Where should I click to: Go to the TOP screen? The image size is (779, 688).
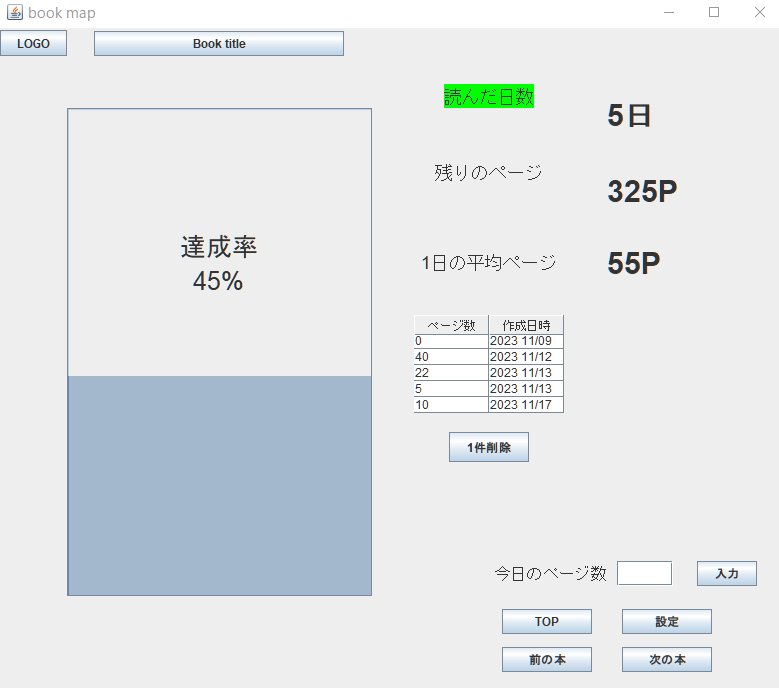(x=546, y=621)
